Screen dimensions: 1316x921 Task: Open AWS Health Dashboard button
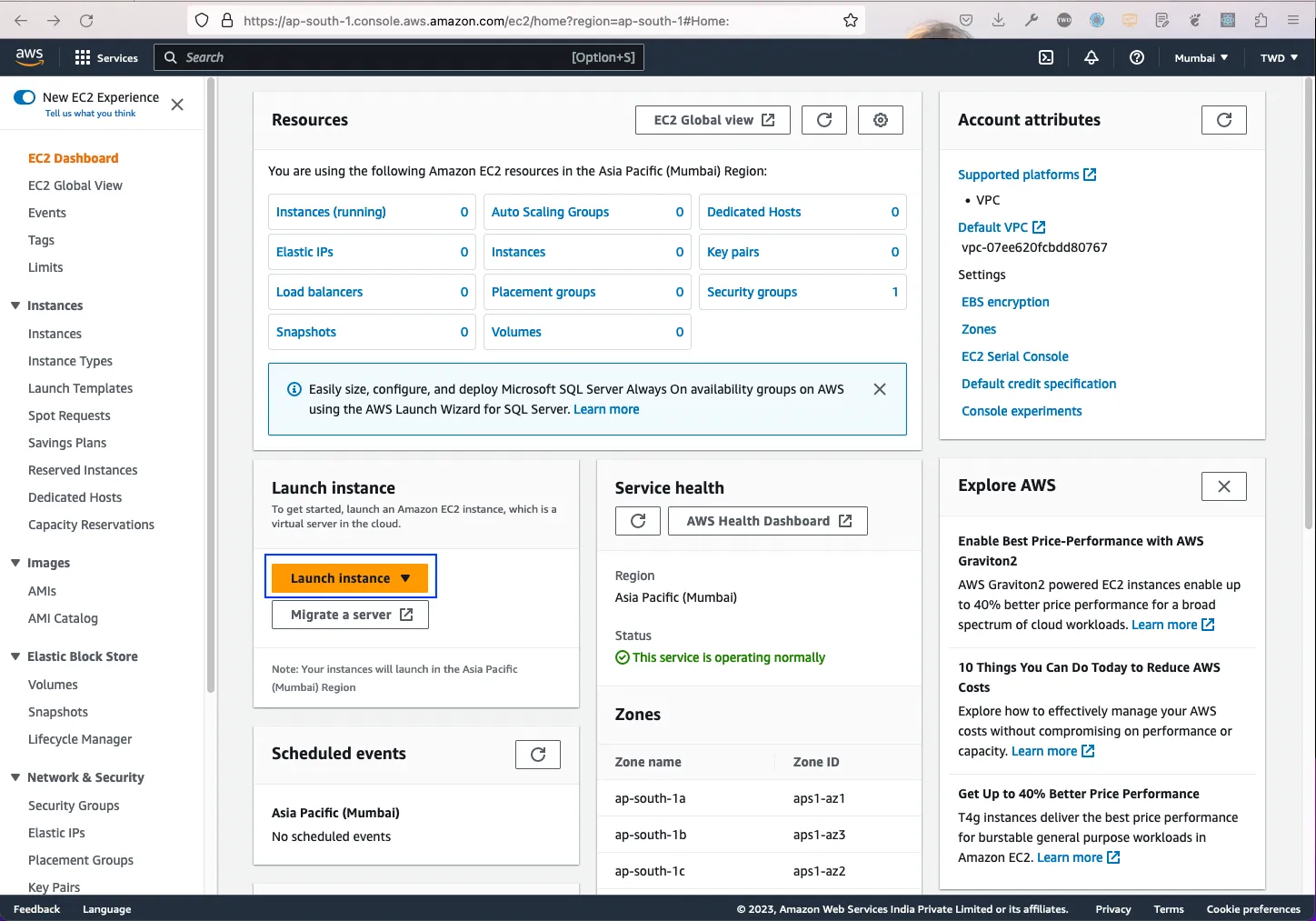768,521
